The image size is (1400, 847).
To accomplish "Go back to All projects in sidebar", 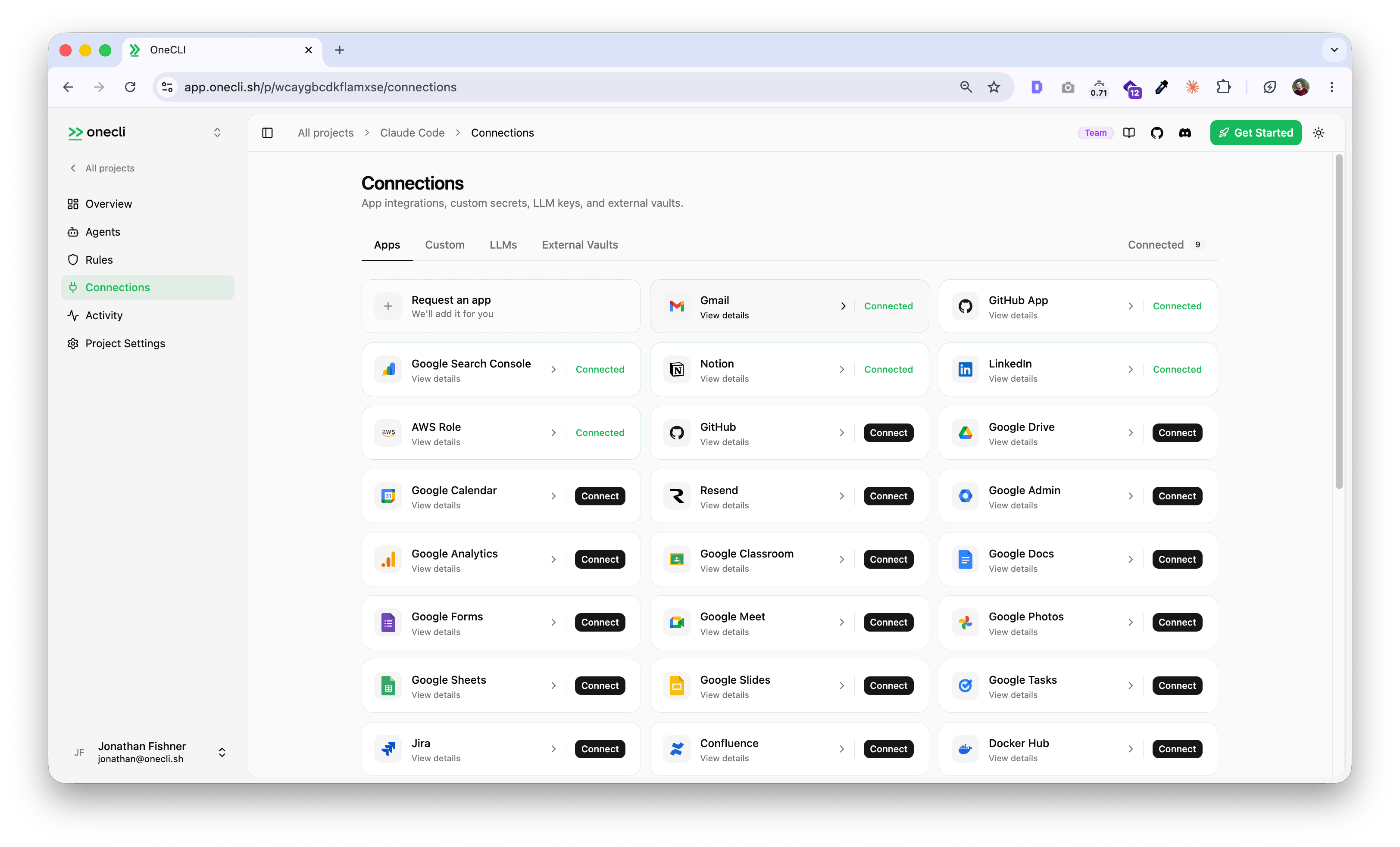I will click(x=103, y=168).
